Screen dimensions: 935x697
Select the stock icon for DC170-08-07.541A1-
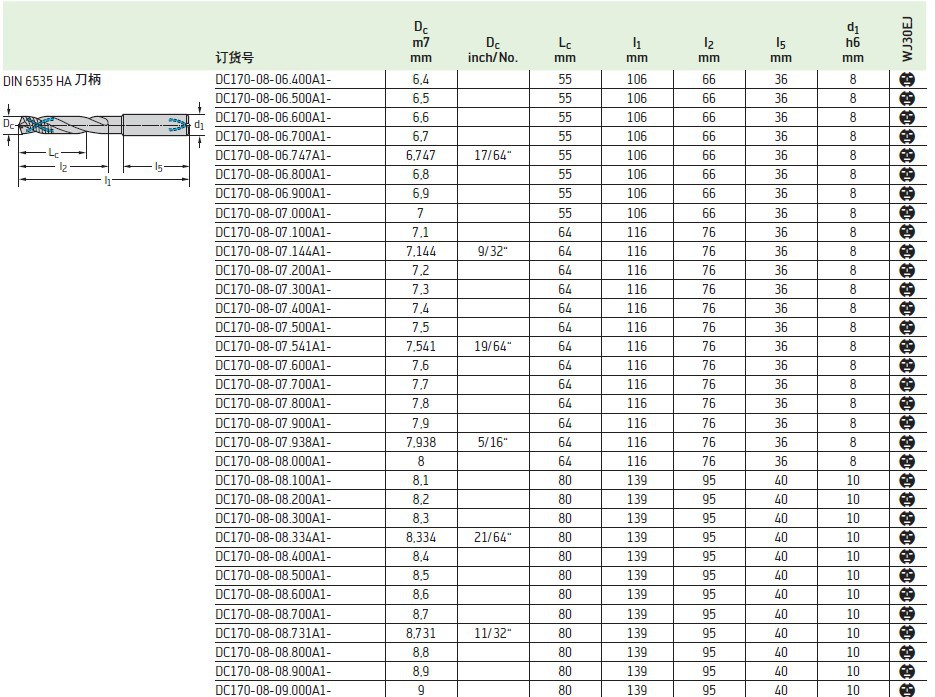(906, 346)
